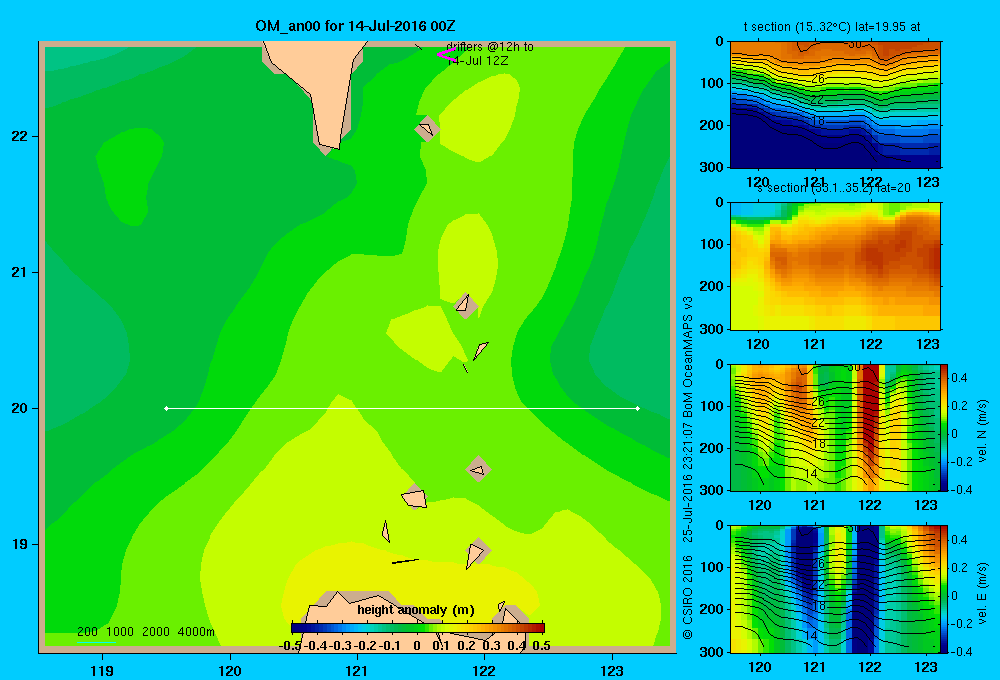Click the -0.5 tick label of the height colorbar
The image size is (1000, 680).
290,646
